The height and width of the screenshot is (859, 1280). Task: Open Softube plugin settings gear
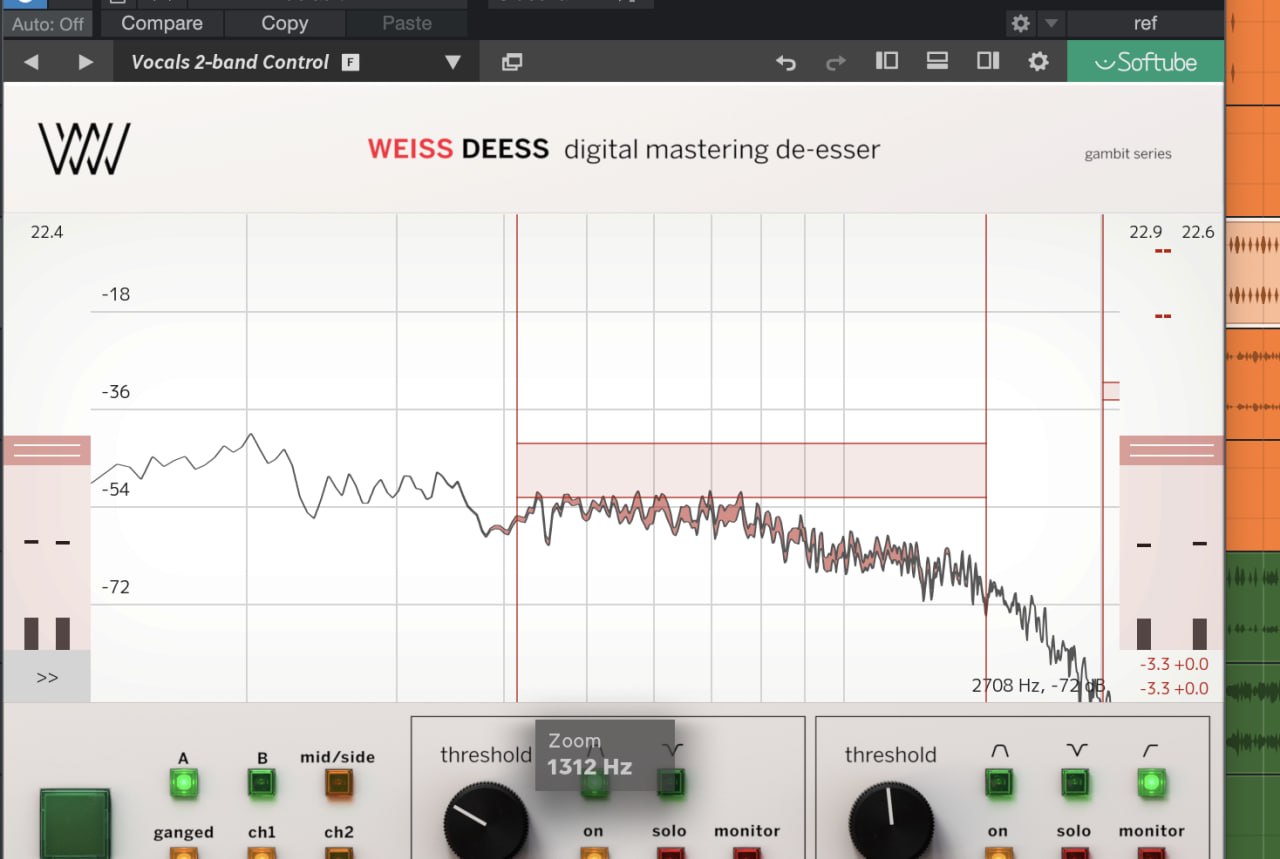tap(1039, 62)
